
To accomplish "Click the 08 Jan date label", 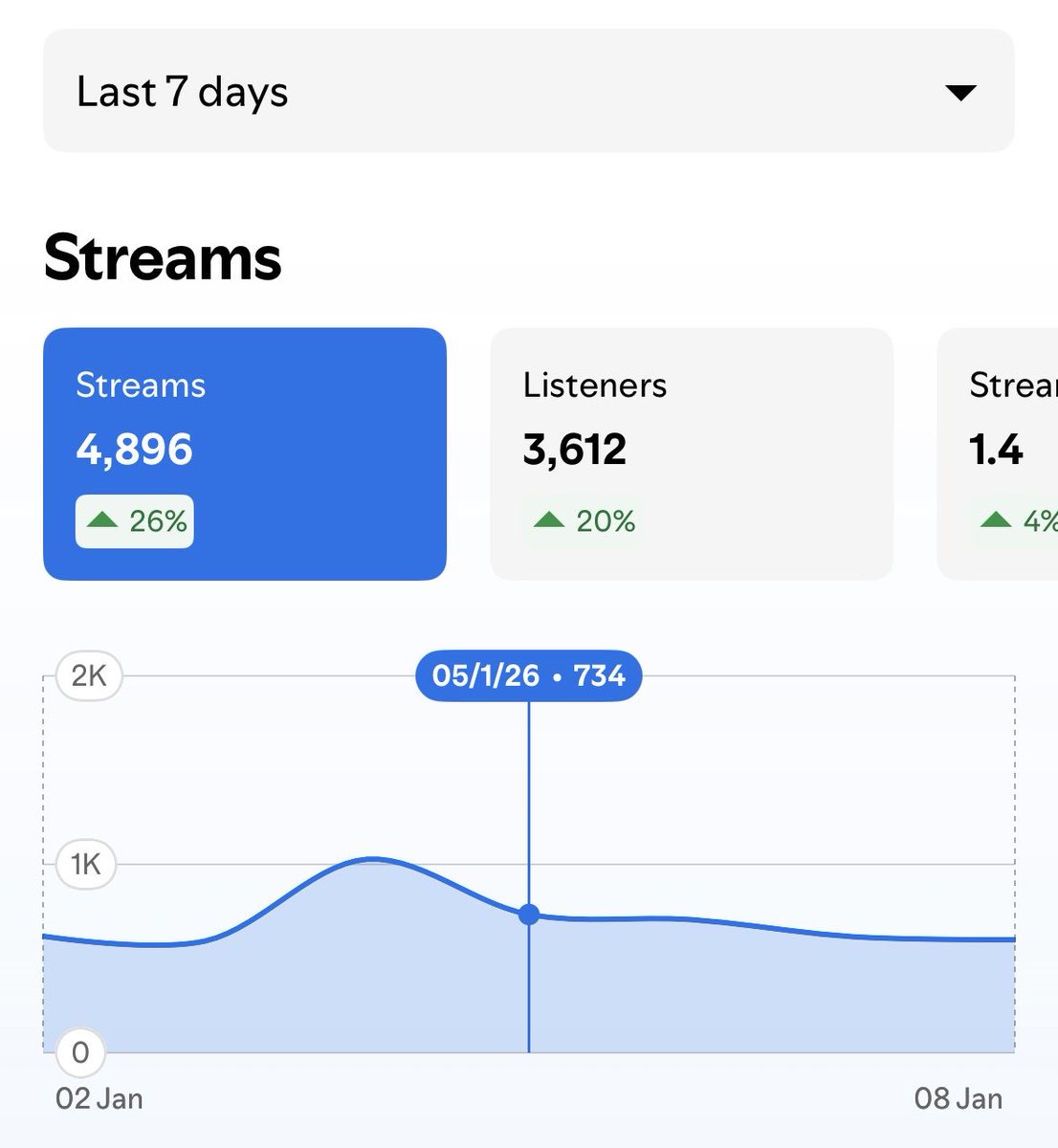I will (x=959, y=1098).
